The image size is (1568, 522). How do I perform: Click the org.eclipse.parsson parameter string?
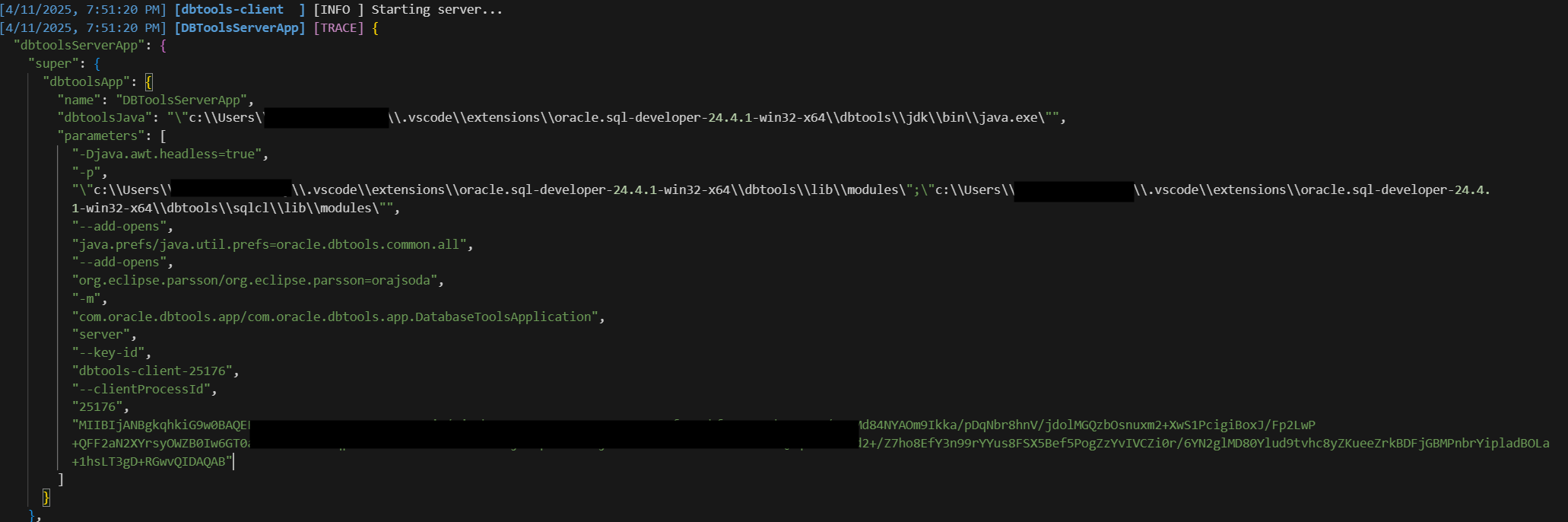[x=257, y=281]
